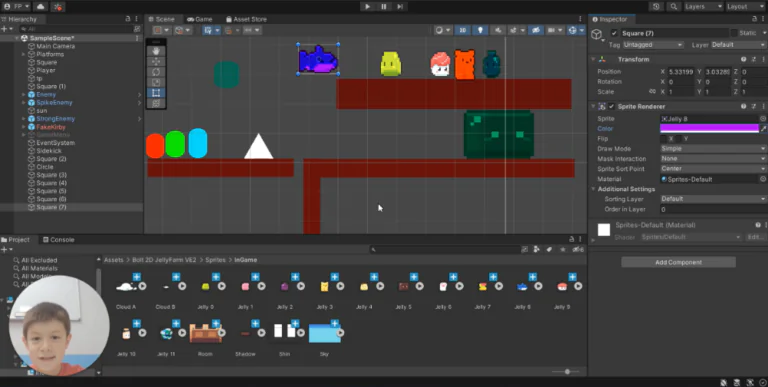
Task: Expand Platforms in Hierarchy
Action: click(x=24, y=54)
